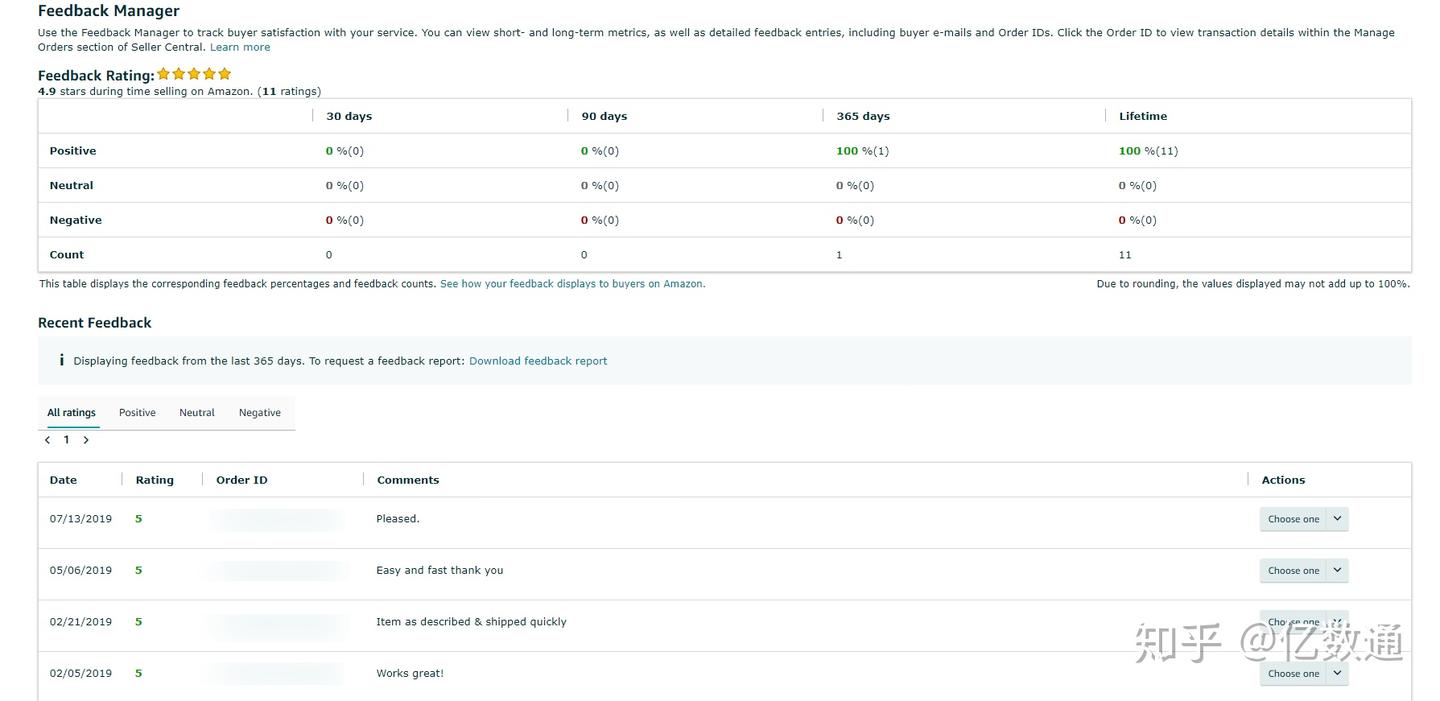
Task: Click the next page arrow in pagination
Action: [x=86, y=440]
